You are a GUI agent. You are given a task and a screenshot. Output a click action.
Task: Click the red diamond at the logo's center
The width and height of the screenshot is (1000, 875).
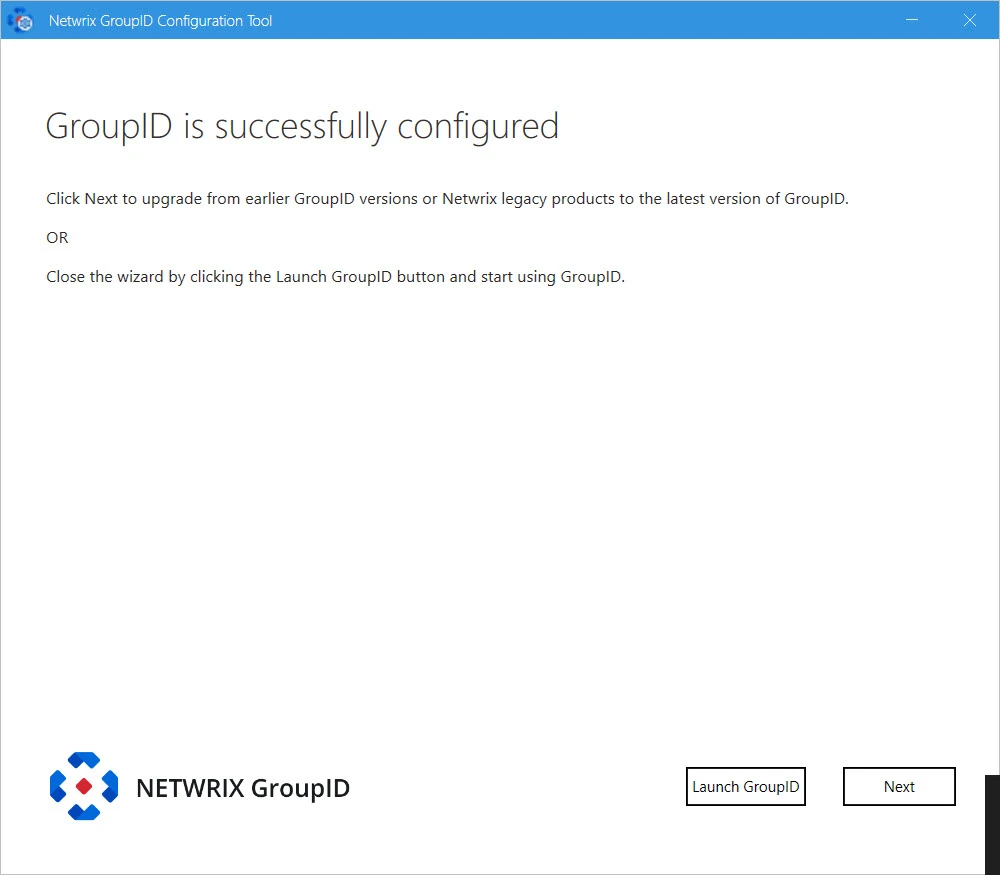(84, 786)
